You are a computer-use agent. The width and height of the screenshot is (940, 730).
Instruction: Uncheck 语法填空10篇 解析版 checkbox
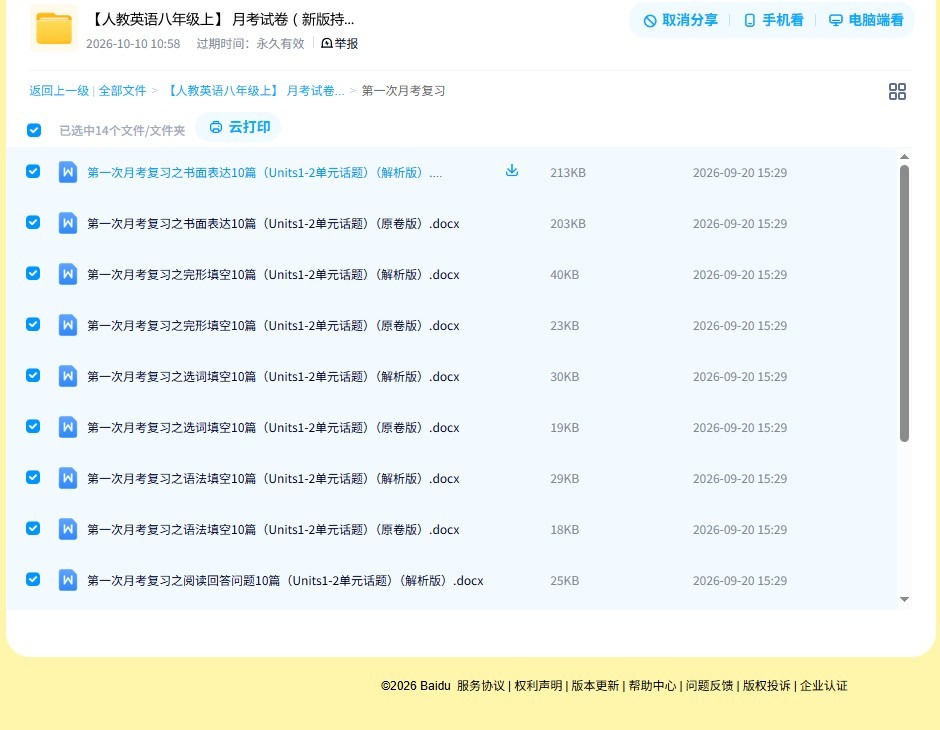[33, 477]
